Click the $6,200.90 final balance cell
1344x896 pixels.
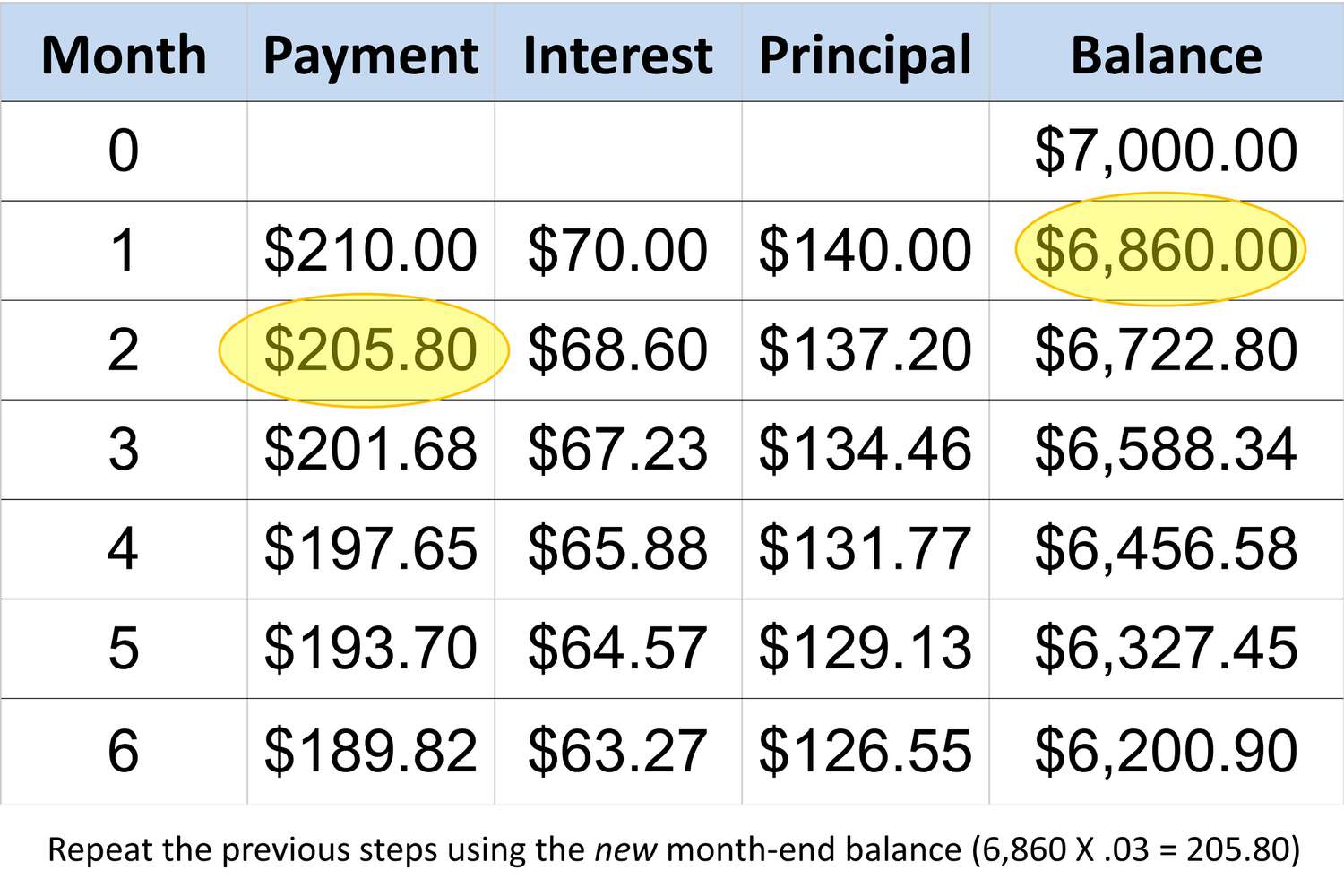pyautogui.click(x=1166, y=750)
